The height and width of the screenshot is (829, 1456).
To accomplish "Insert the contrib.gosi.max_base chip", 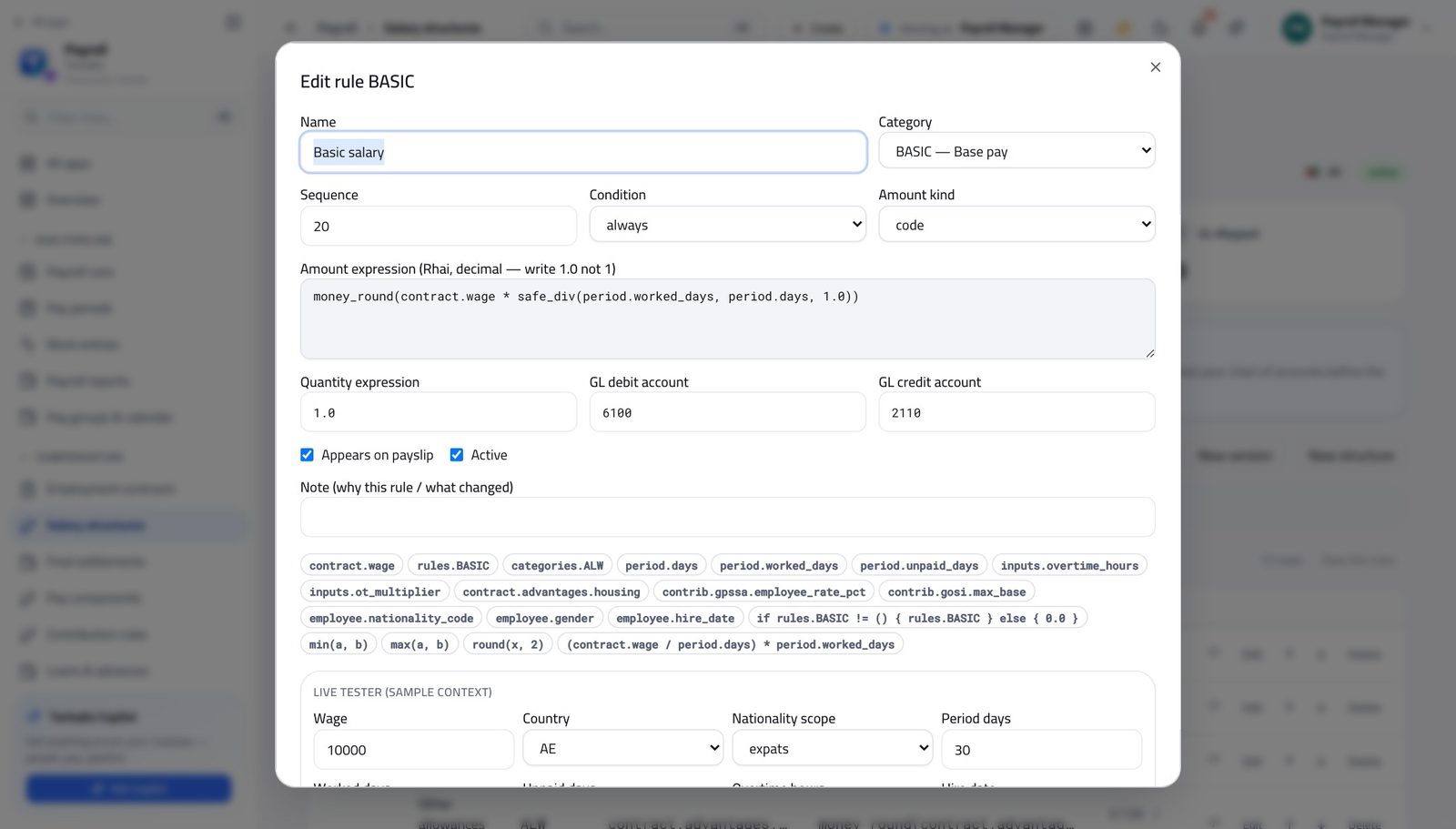I will 956,592.
